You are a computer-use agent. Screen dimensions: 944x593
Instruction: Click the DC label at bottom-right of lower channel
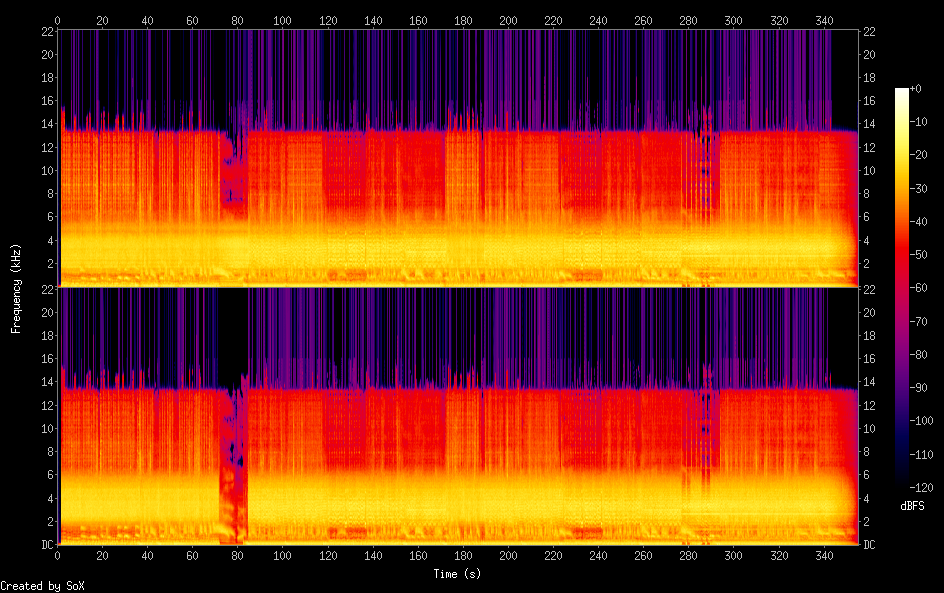(x=870, y=545)
